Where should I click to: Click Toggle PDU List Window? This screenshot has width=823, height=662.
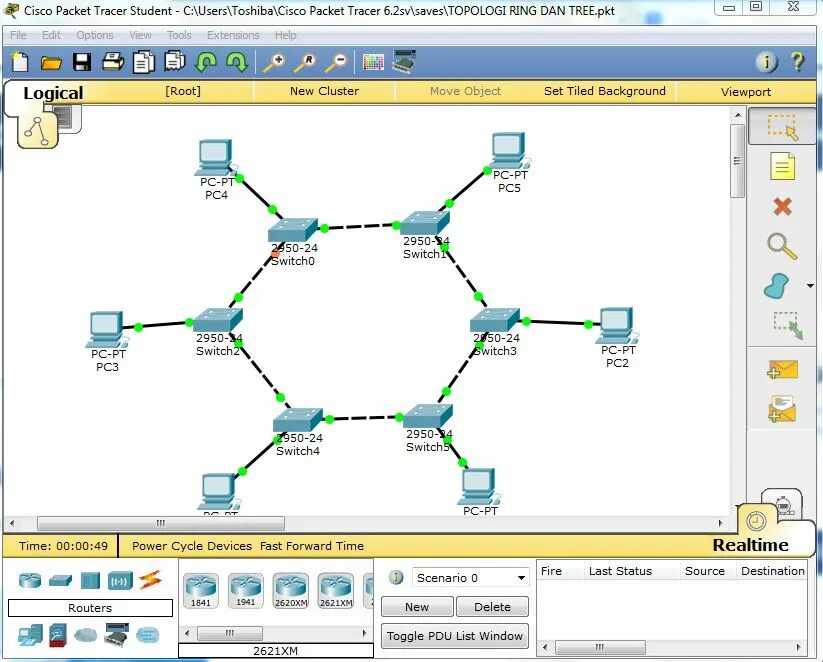[455, 636]
